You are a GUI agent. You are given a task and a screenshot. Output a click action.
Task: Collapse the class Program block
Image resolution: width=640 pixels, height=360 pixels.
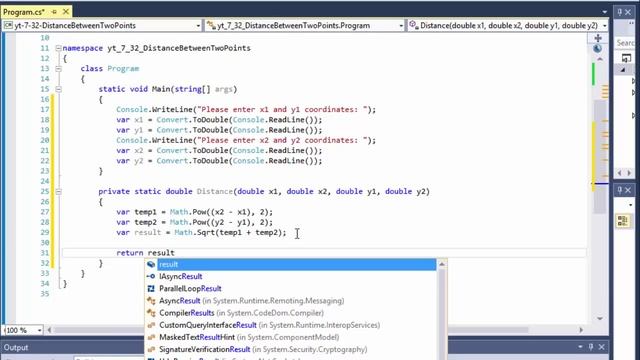click(x=58, y=69)
